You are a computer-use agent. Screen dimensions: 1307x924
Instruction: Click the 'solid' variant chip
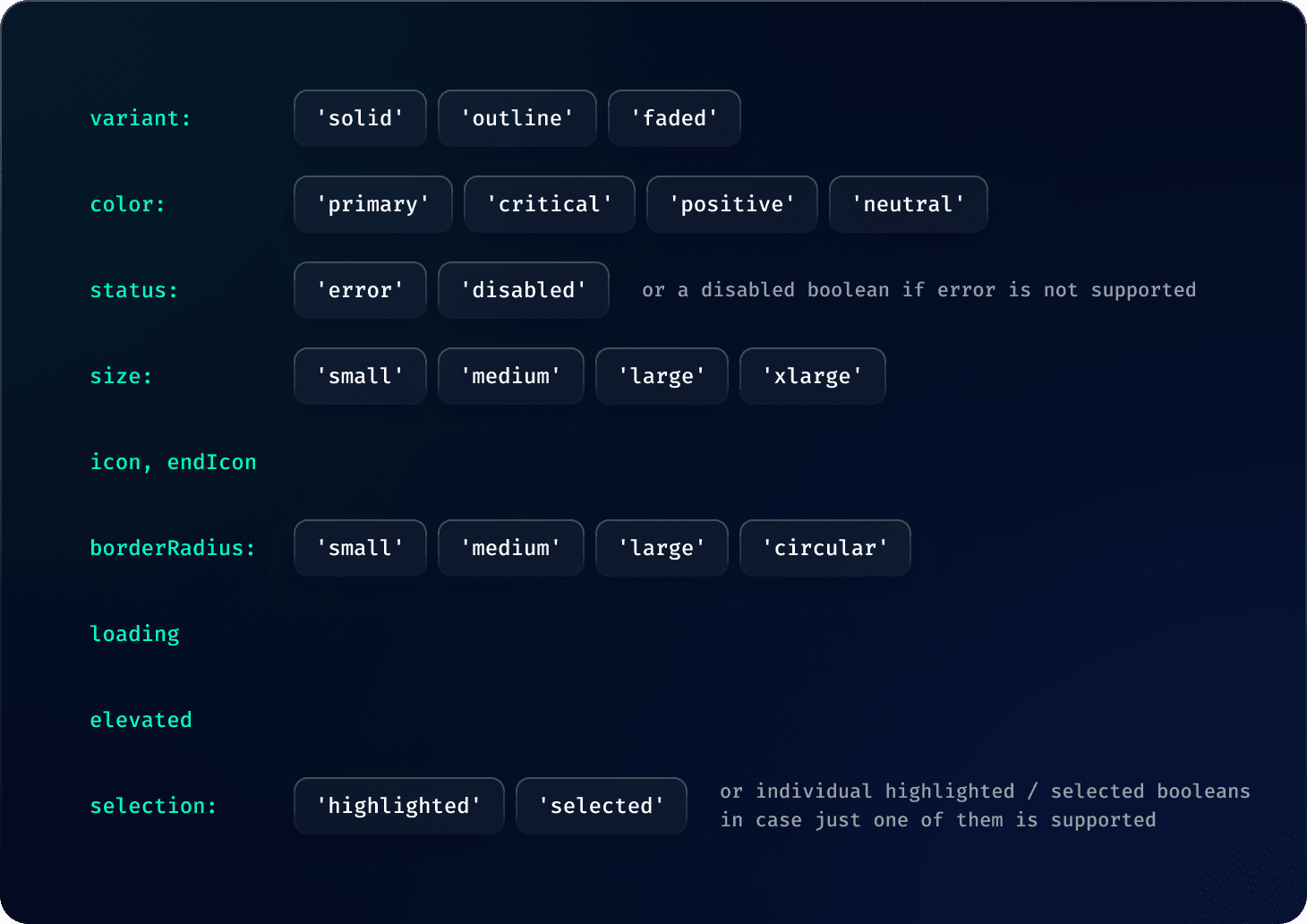point(360,118)
